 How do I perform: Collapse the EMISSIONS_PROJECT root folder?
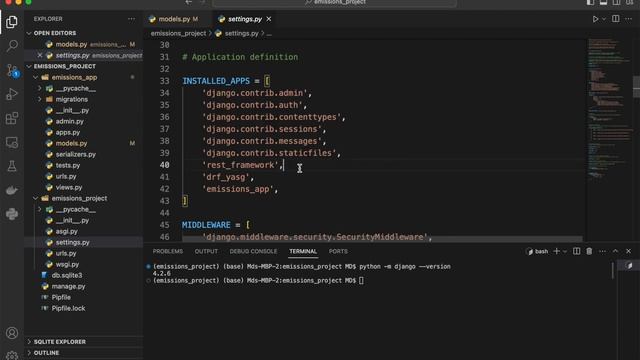(x=29, y=66)
